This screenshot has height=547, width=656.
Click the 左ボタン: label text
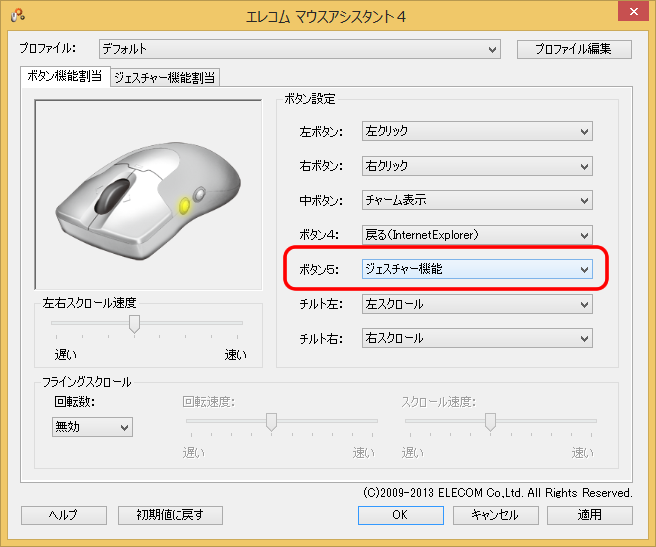(x=321, y=132)
